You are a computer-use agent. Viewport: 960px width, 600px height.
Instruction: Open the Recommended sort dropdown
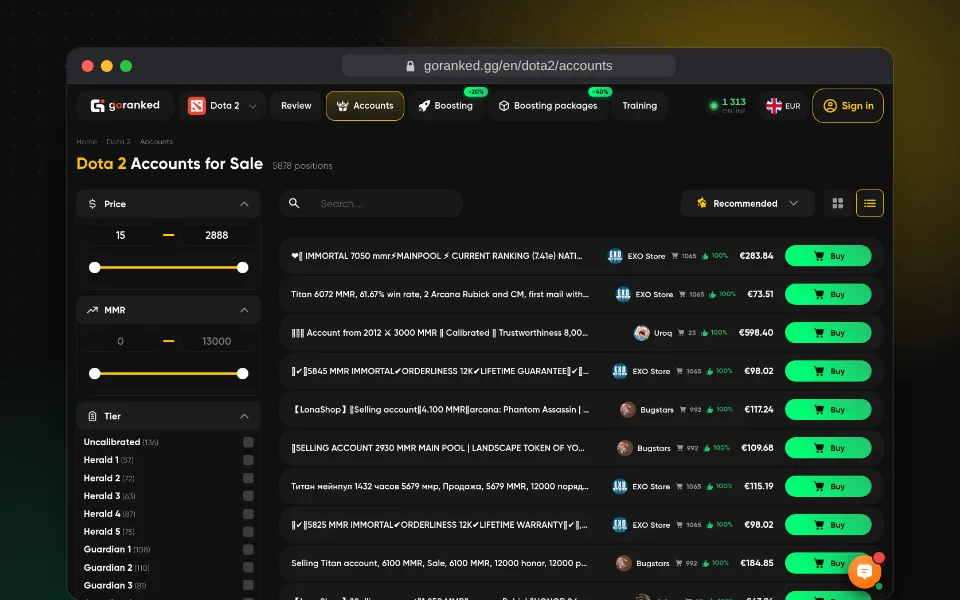[748, 203]
